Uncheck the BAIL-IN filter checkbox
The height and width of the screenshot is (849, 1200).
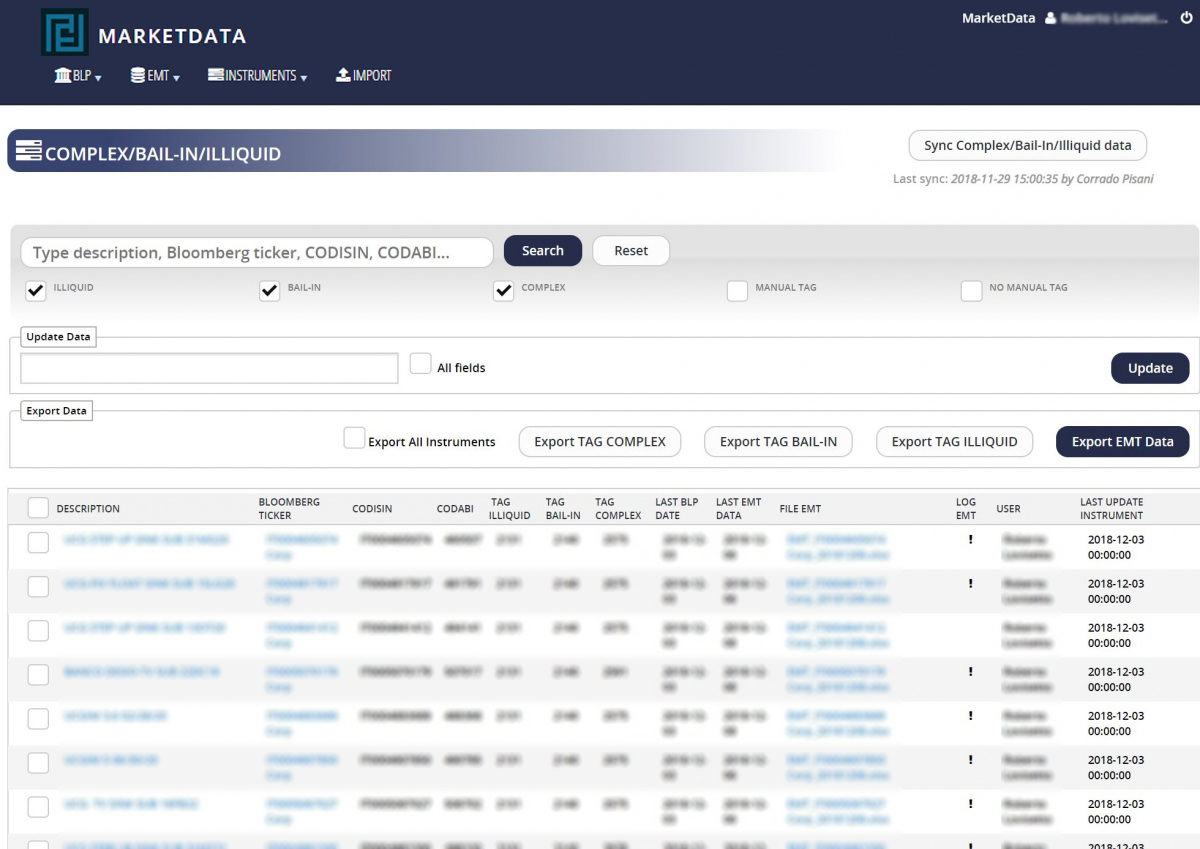tap(270, 291)
